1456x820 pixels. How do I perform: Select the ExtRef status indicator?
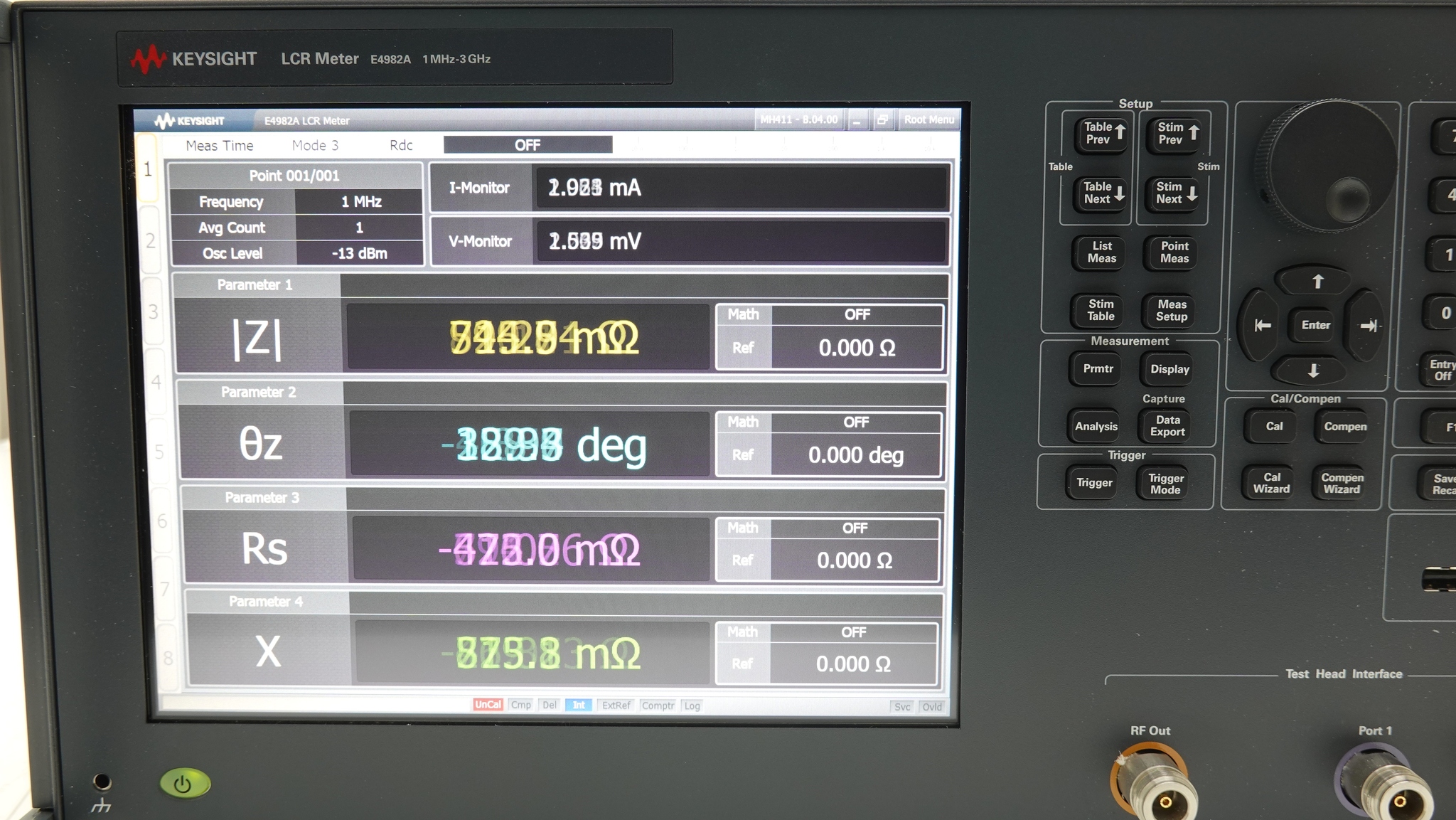(x=616, y=705)
